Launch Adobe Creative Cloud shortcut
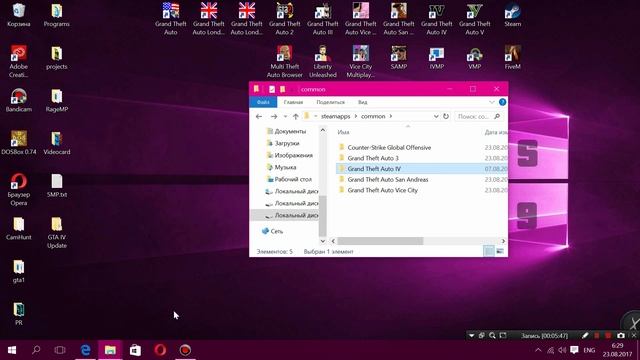Image resolution: width=640 pixels, height=360 pixels. pyautogui.click(x=19, y=62)
